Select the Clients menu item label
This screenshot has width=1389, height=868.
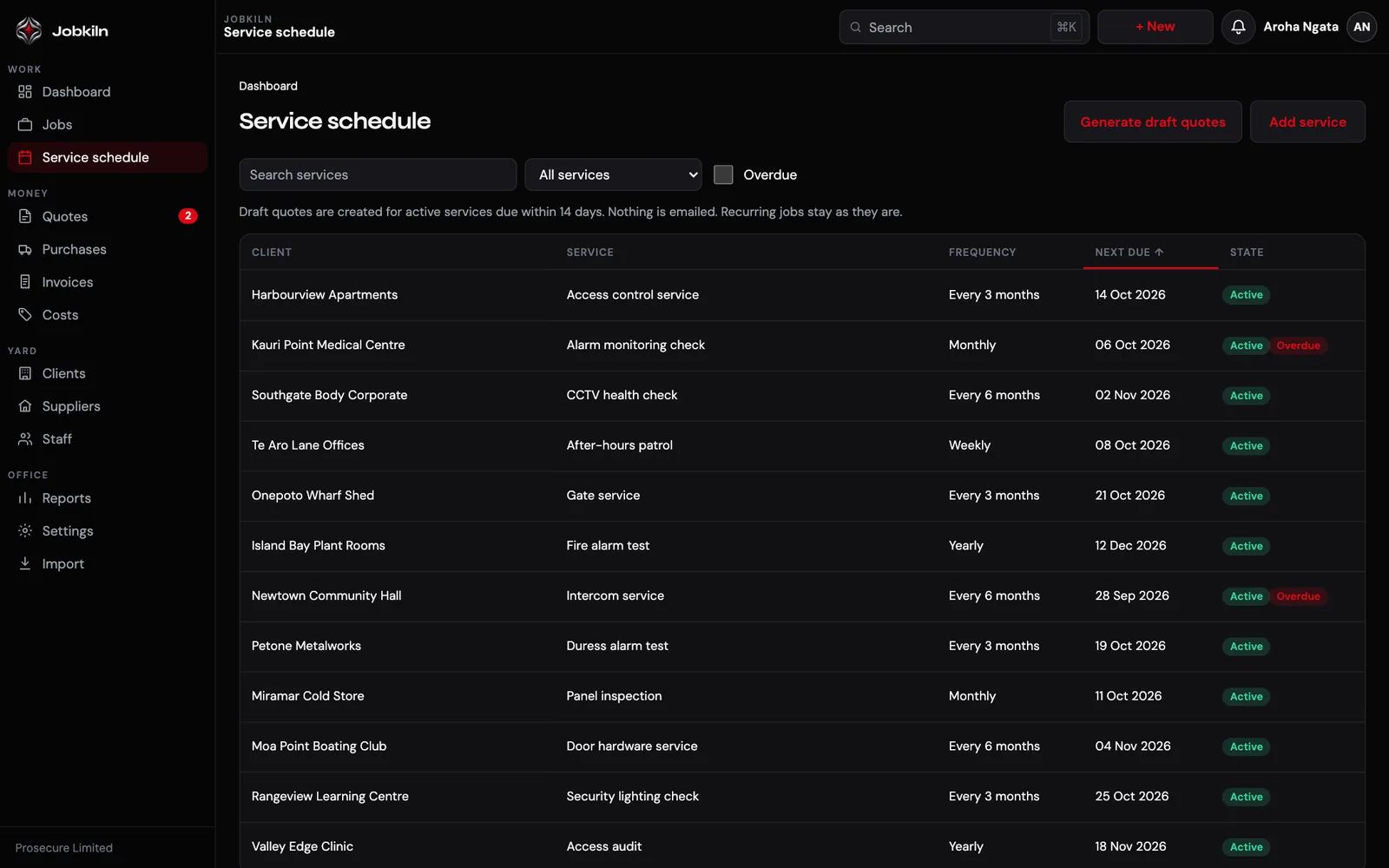(64, 373)
